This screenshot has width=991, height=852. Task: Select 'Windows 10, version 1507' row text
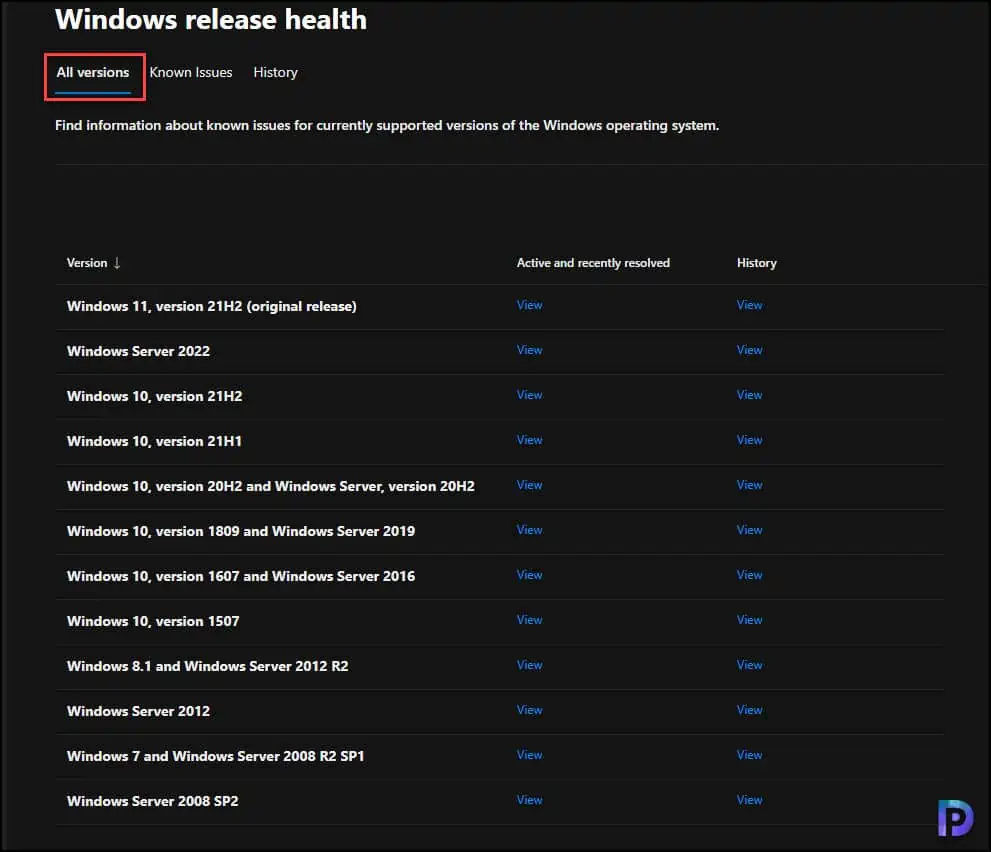click(x=153, y=621)
